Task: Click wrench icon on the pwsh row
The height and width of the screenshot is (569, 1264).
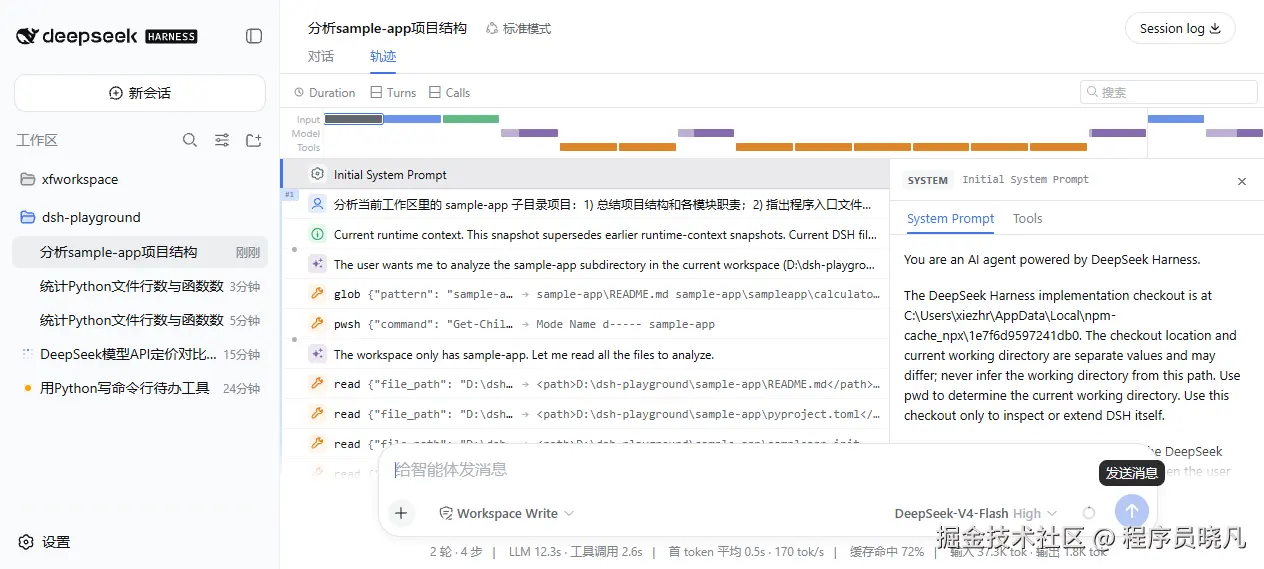Action: pos(318,324)
